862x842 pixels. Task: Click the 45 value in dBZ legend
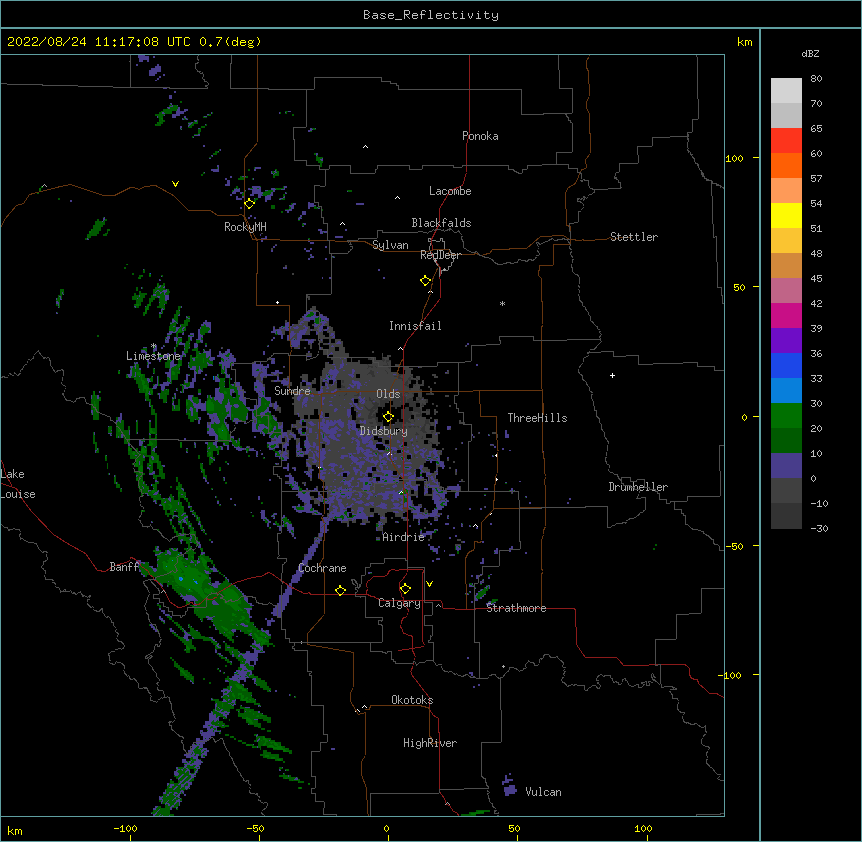(x=816, y=279)
